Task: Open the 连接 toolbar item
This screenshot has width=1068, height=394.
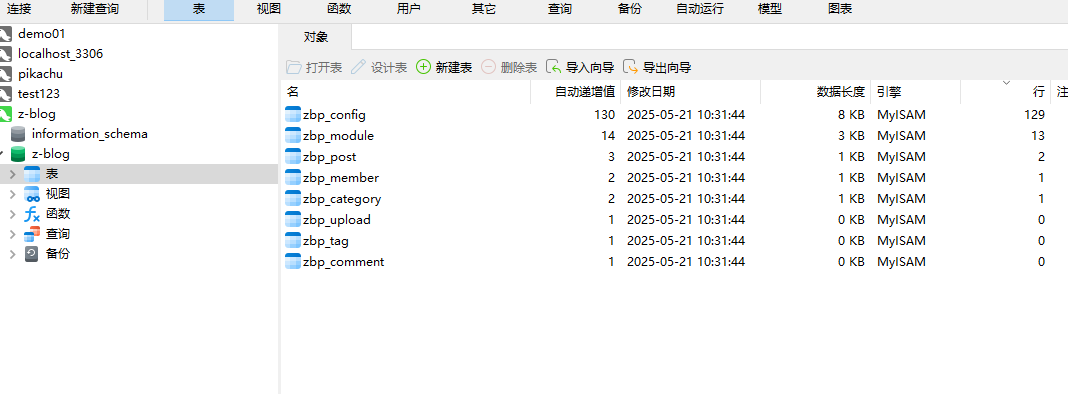Action: tap(18, 10)
